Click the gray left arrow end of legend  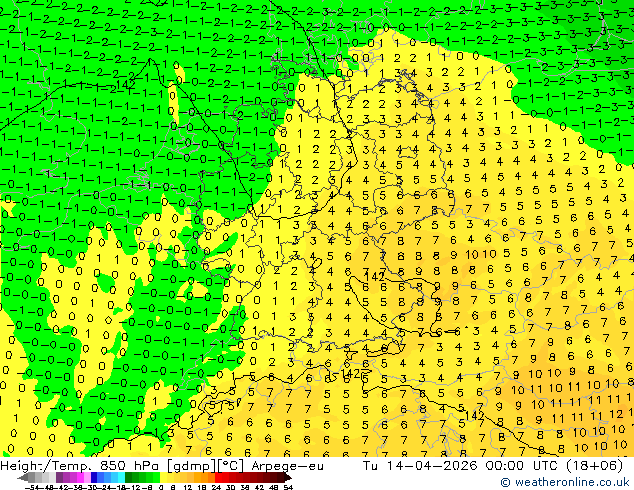pos(23,477)
